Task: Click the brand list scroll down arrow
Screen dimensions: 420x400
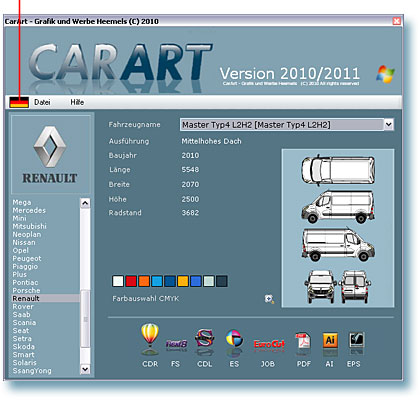Action: [85, 369]
